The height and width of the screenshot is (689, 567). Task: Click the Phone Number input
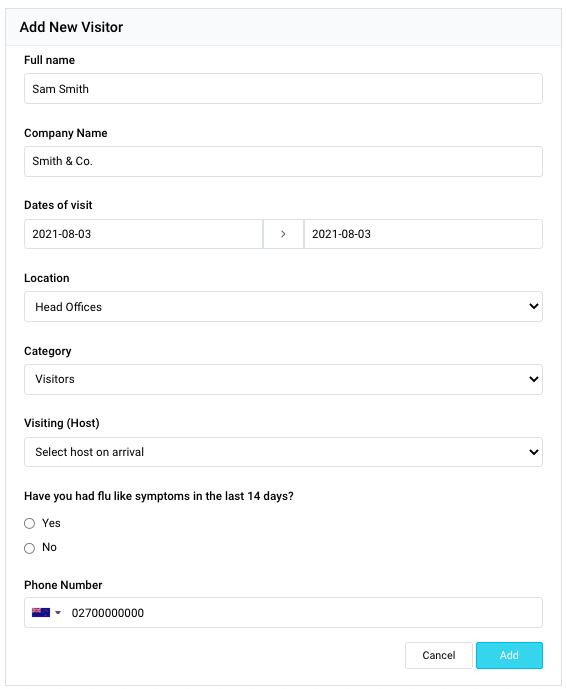[x=303, y=613]
